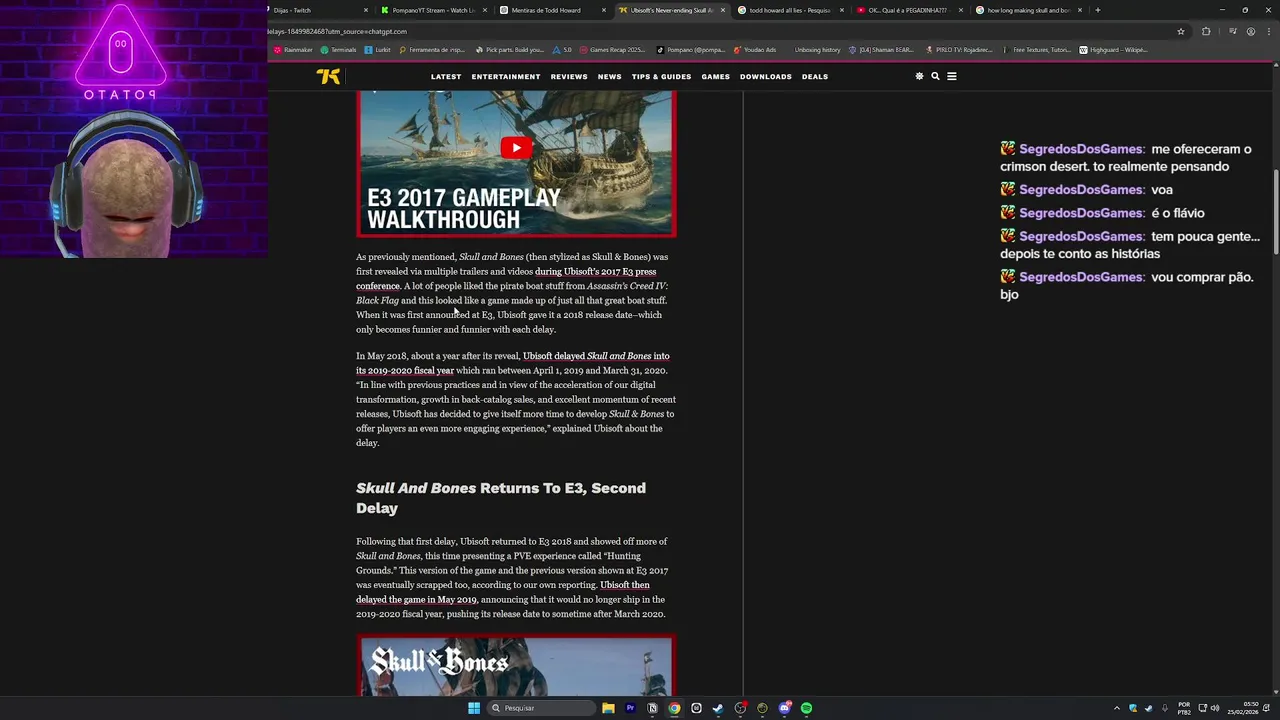Close the 'Mentiras de Todd Howard' tab

[x=603, y=10]
